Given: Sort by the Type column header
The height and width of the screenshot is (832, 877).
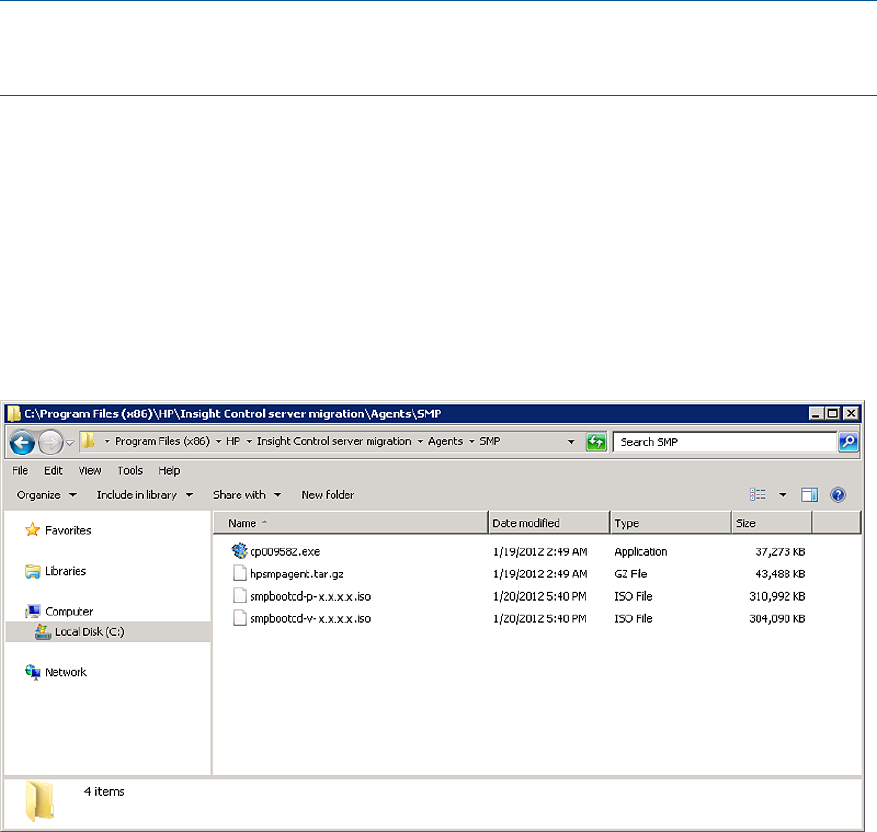Looking at the screenshot, I should click(x=671, y=523).
